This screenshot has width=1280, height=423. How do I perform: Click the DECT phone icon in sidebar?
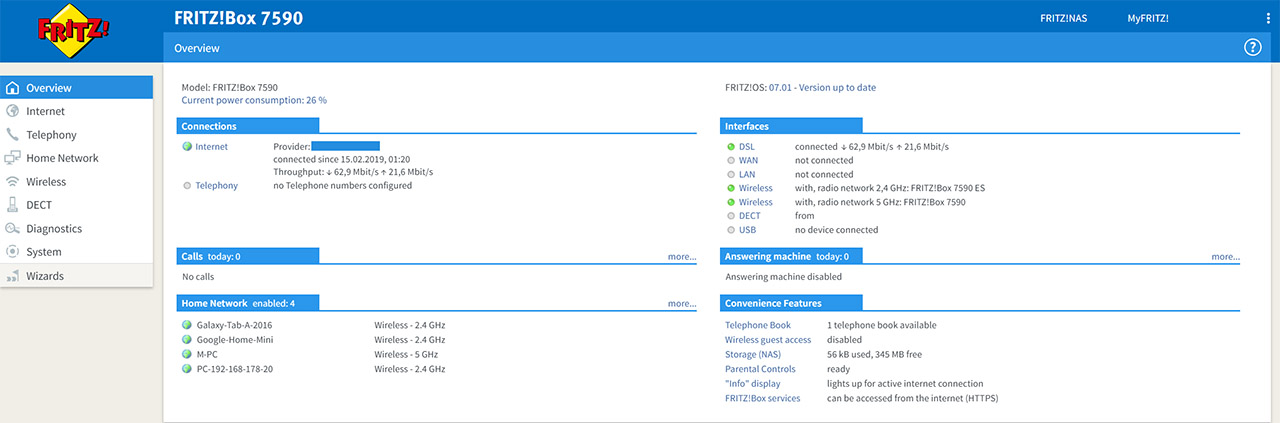tap(13, 205)
